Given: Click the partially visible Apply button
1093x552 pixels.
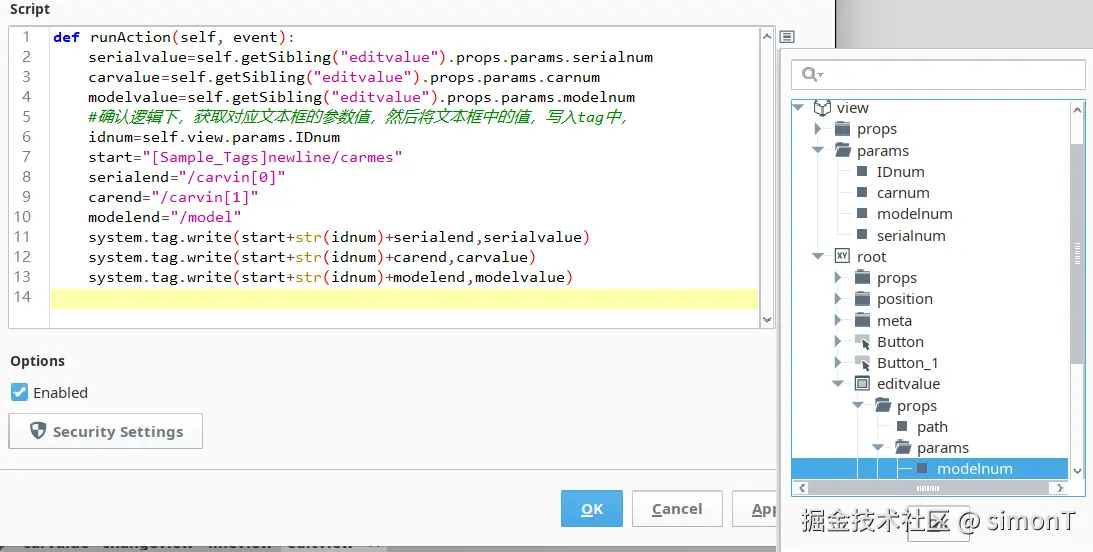Looking at the screenshot, I should [755, 509].
